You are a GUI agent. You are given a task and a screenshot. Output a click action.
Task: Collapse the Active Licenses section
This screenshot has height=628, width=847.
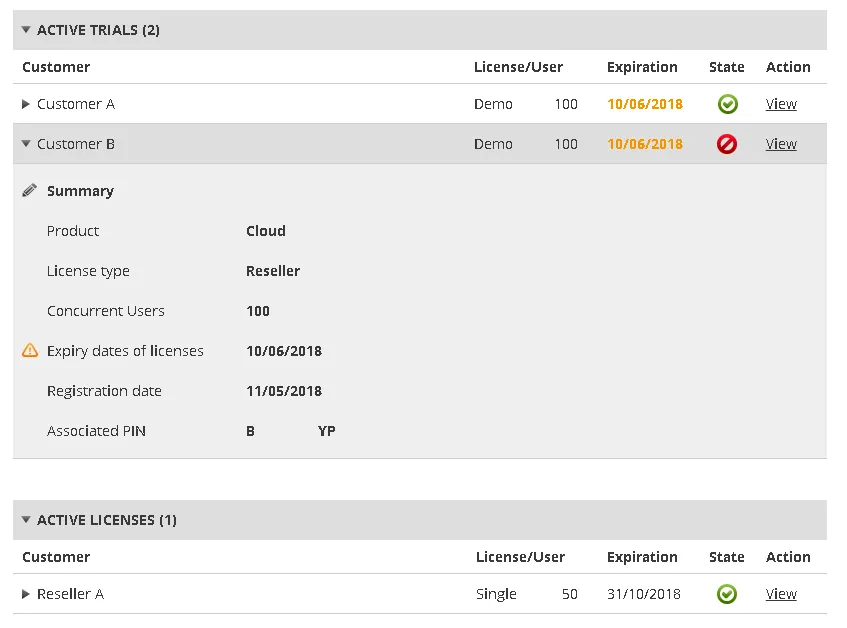point(26,519)
